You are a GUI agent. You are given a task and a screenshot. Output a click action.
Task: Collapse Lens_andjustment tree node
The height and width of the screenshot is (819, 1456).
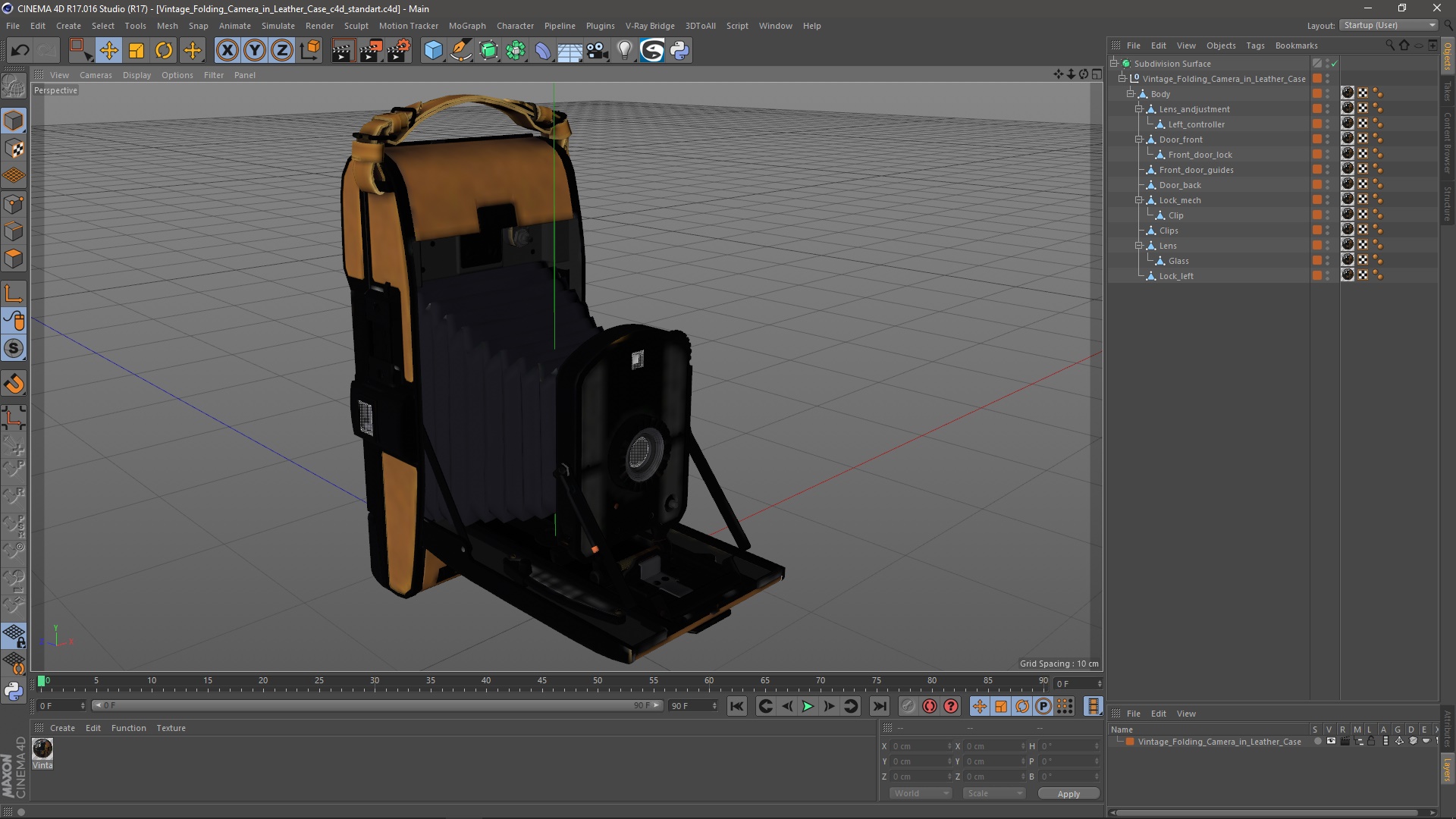tap(1139, 109)
